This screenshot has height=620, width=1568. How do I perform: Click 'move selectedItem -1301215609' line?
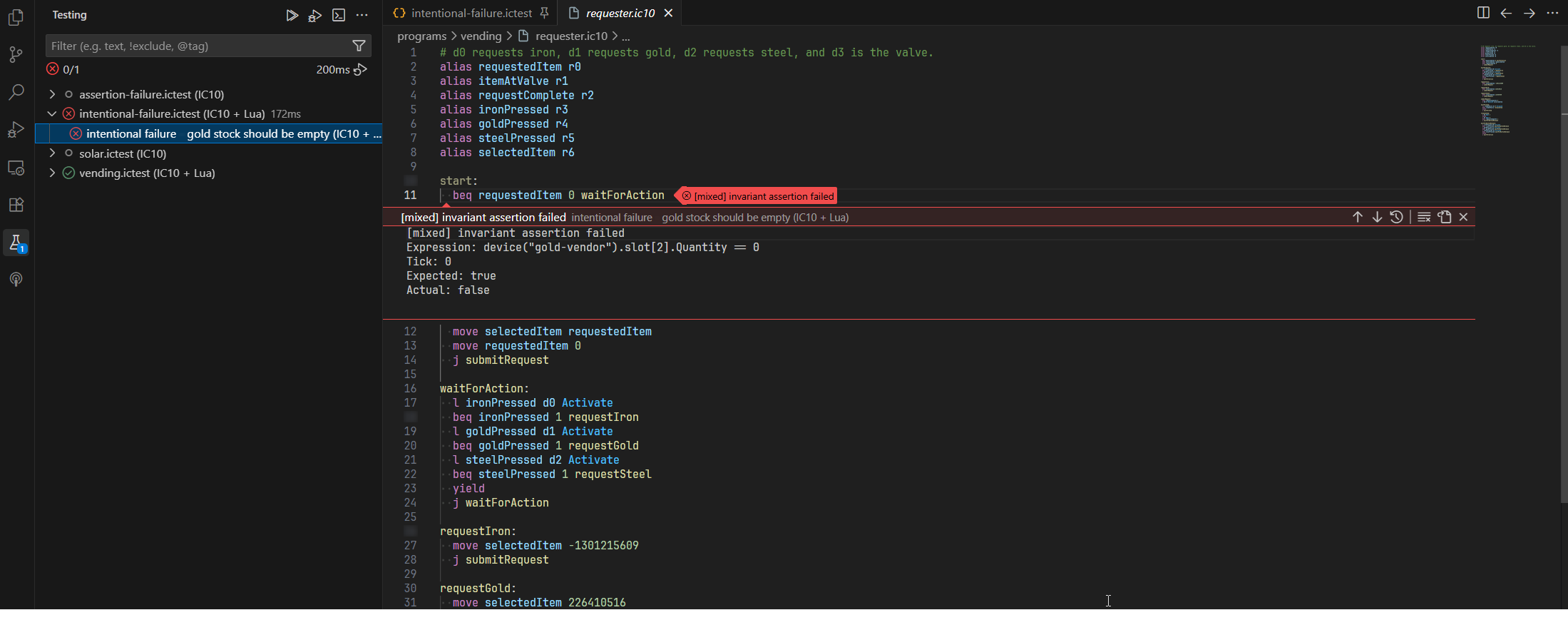tap(545, 546)
